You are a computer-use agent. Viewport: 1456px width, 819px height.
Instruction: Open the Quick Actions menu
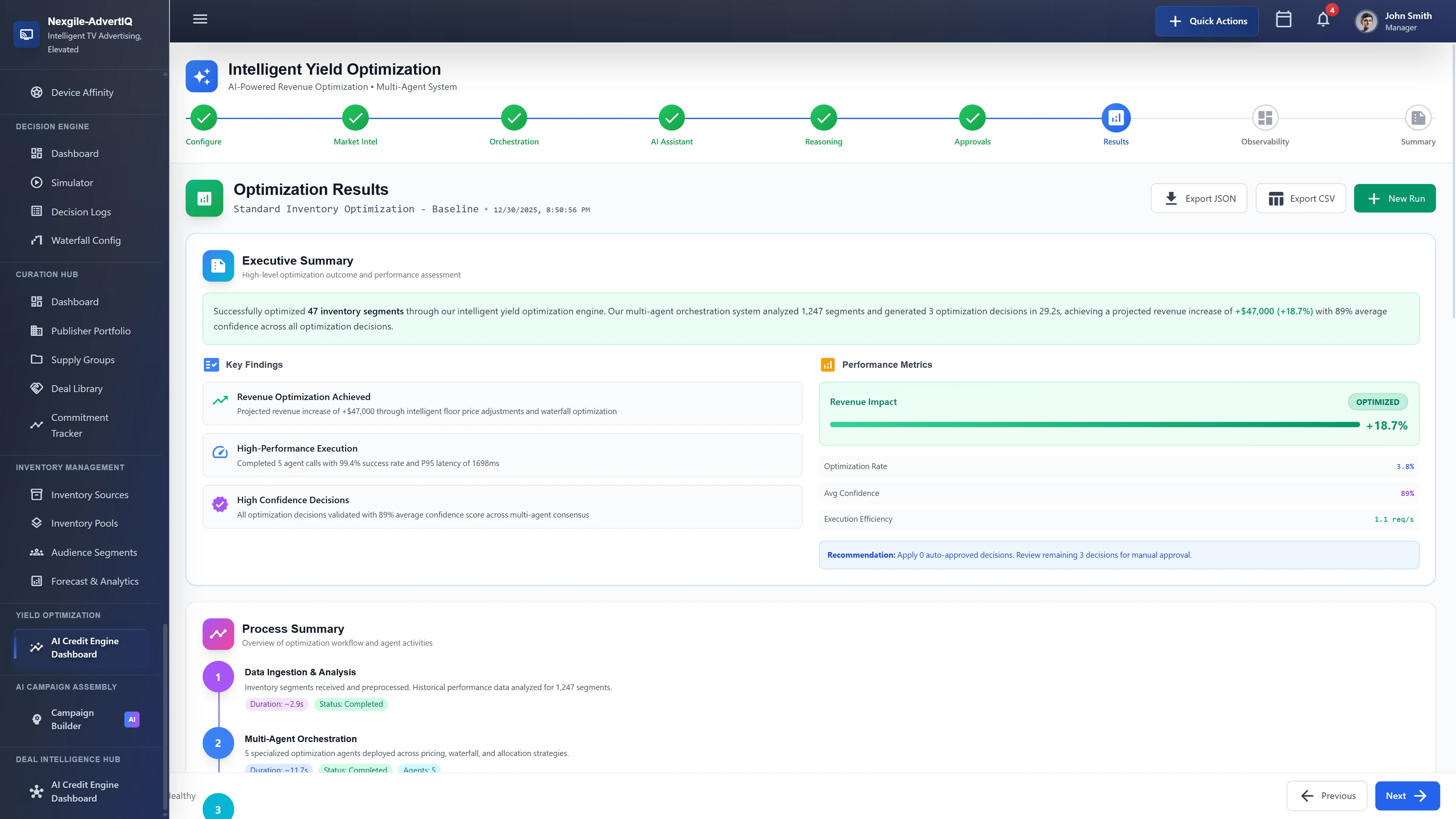(x=1207, y=21)
